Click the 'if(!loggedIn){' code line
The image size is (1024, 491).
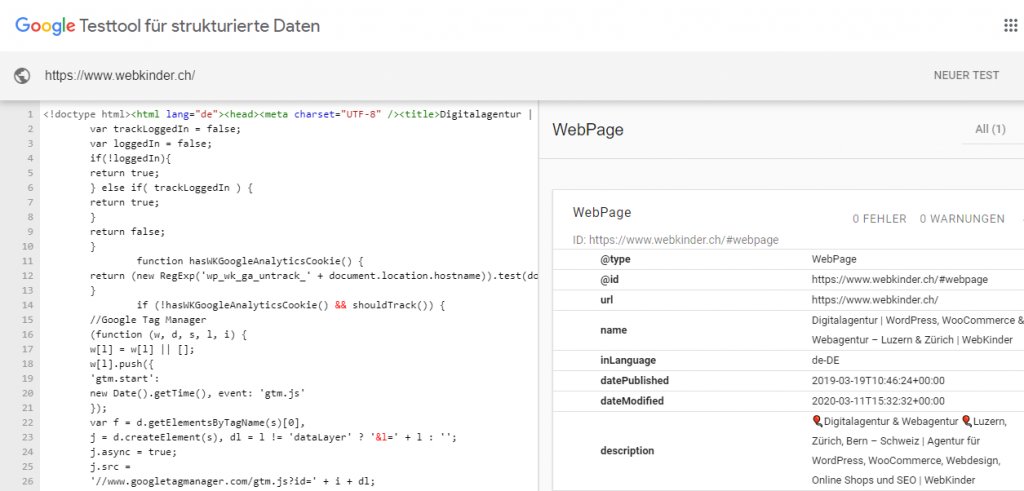(x=130, y=158)
